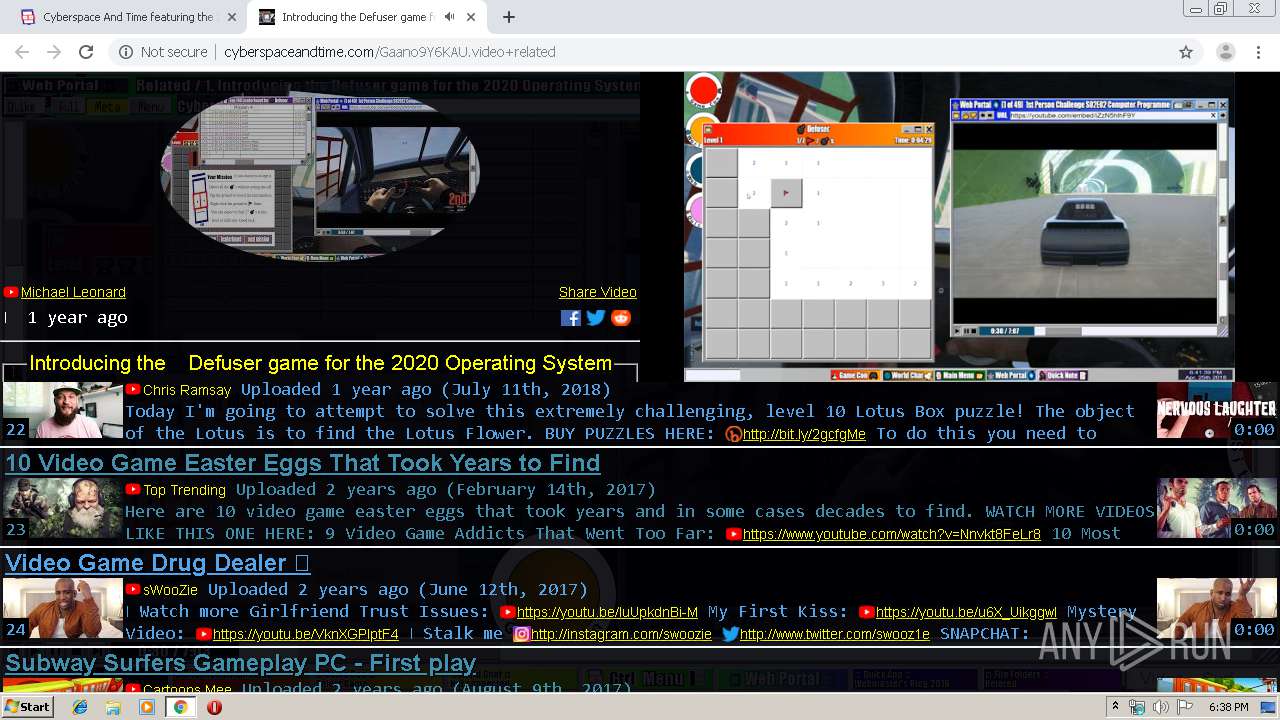Share the video on Twitter

click(x=596, y=318)
